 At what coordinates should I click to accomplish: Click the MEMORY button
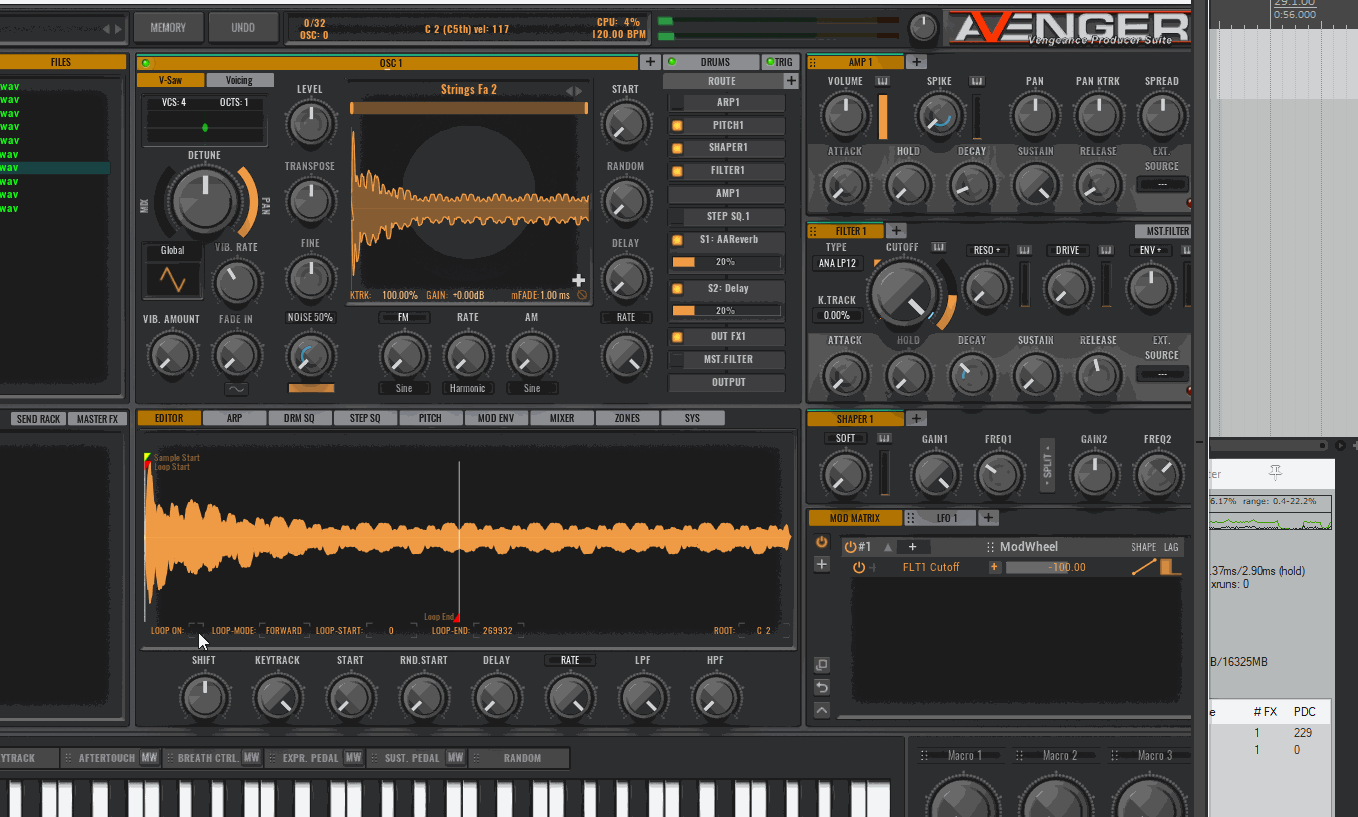[168, 27]
